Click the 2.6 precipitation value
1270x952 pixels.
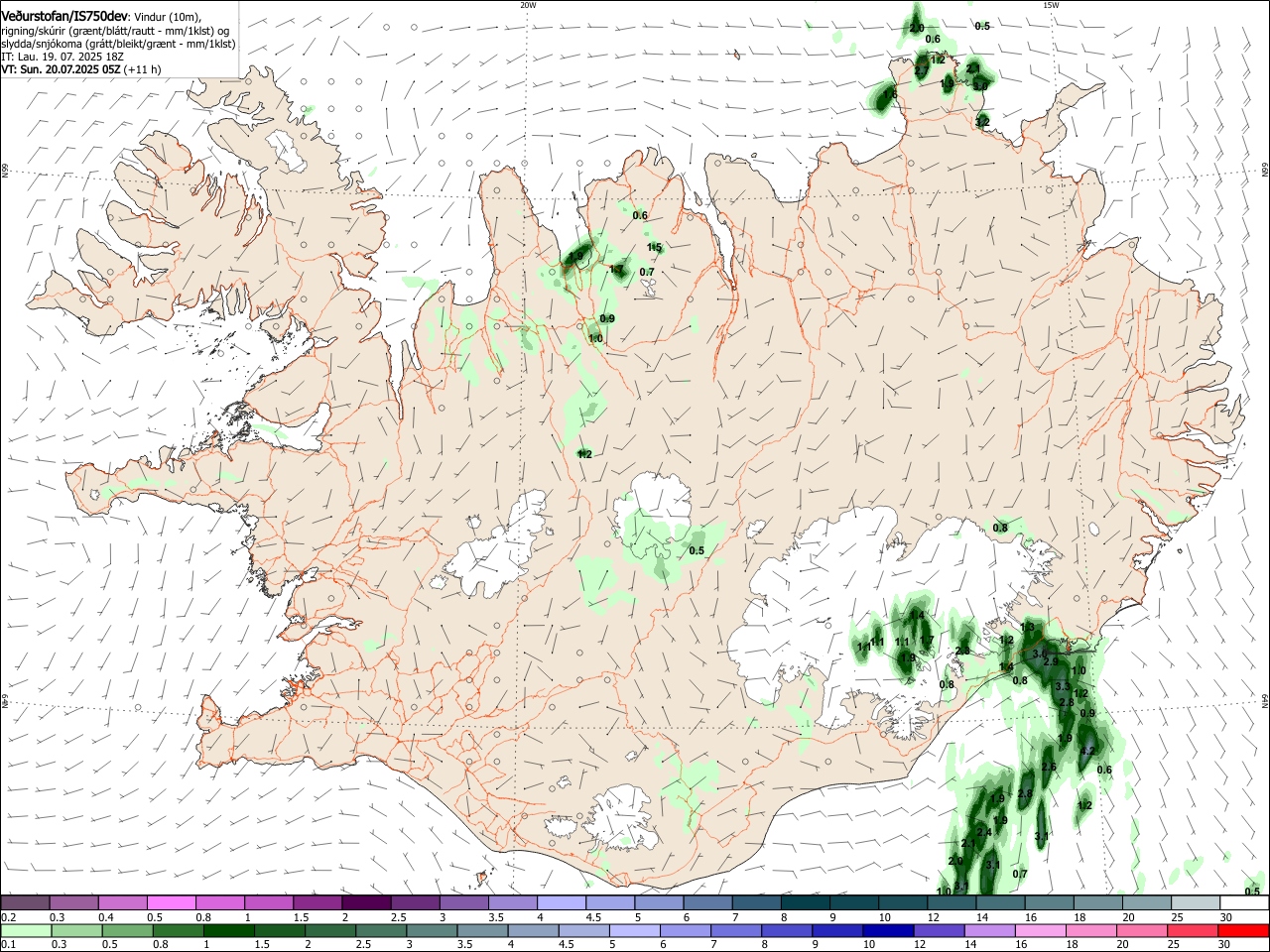tap(1049, 767)
